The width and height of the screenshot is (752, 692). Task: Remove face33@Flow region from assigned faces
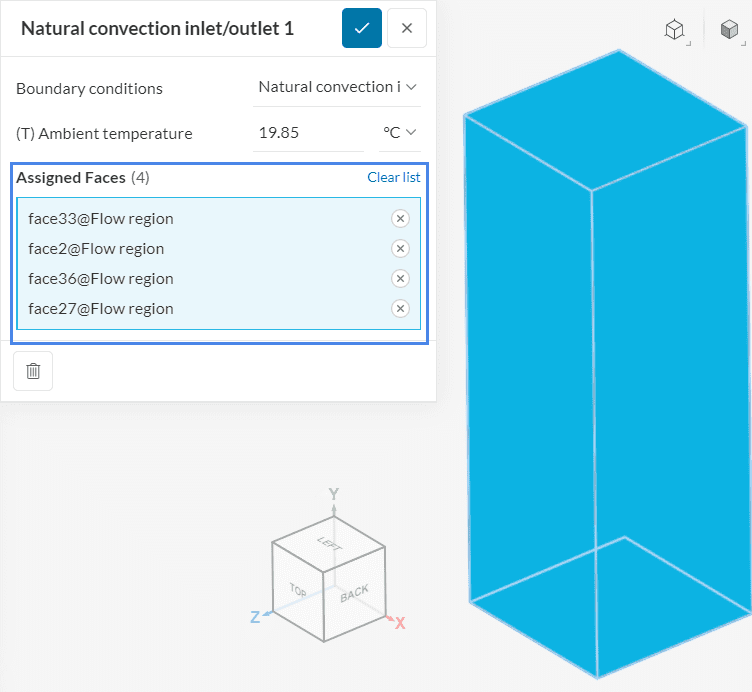click(400, 219)
